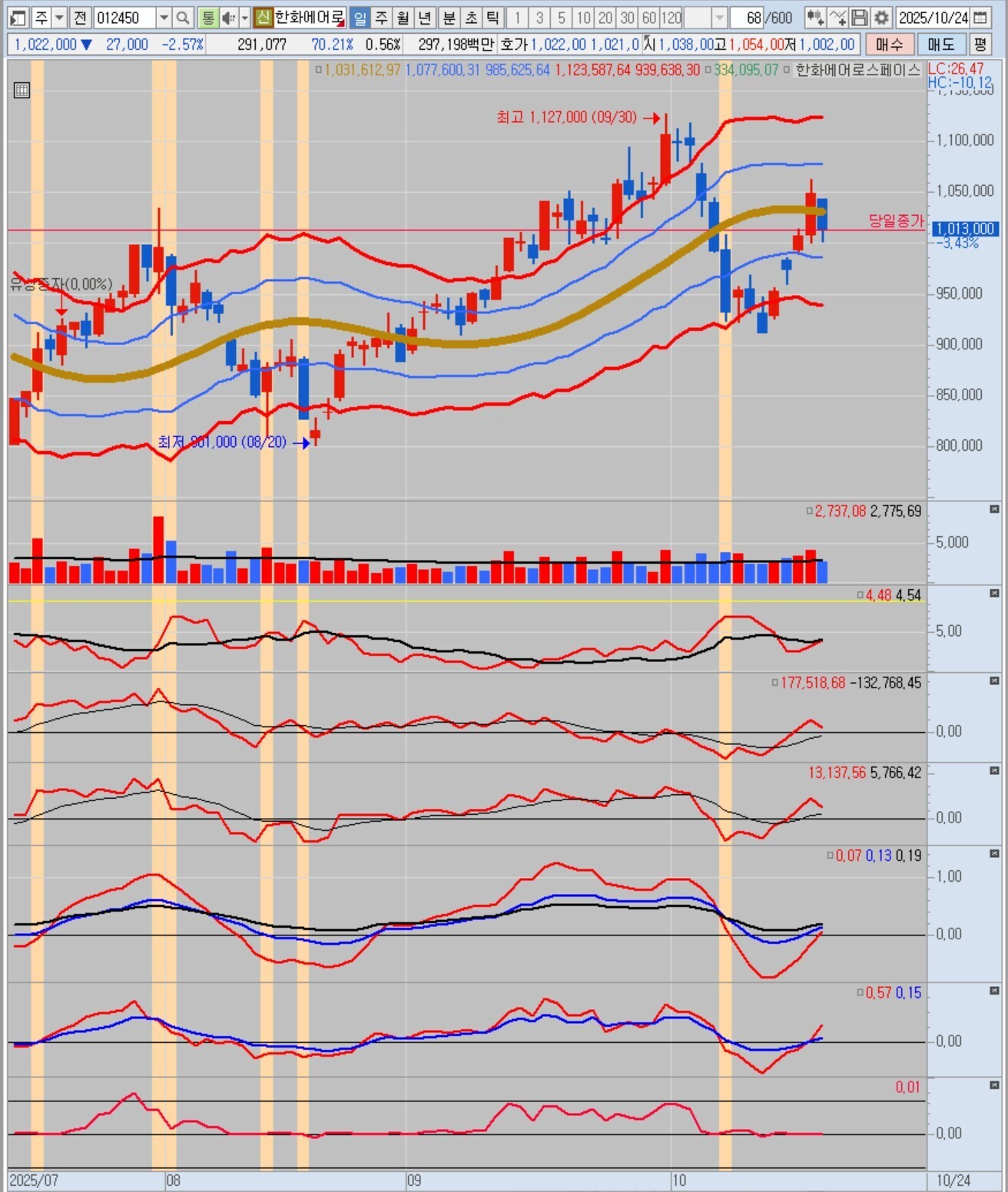Click the volume legend 2,737,08
This screenshot has height=1192, width=1008.
840,511
